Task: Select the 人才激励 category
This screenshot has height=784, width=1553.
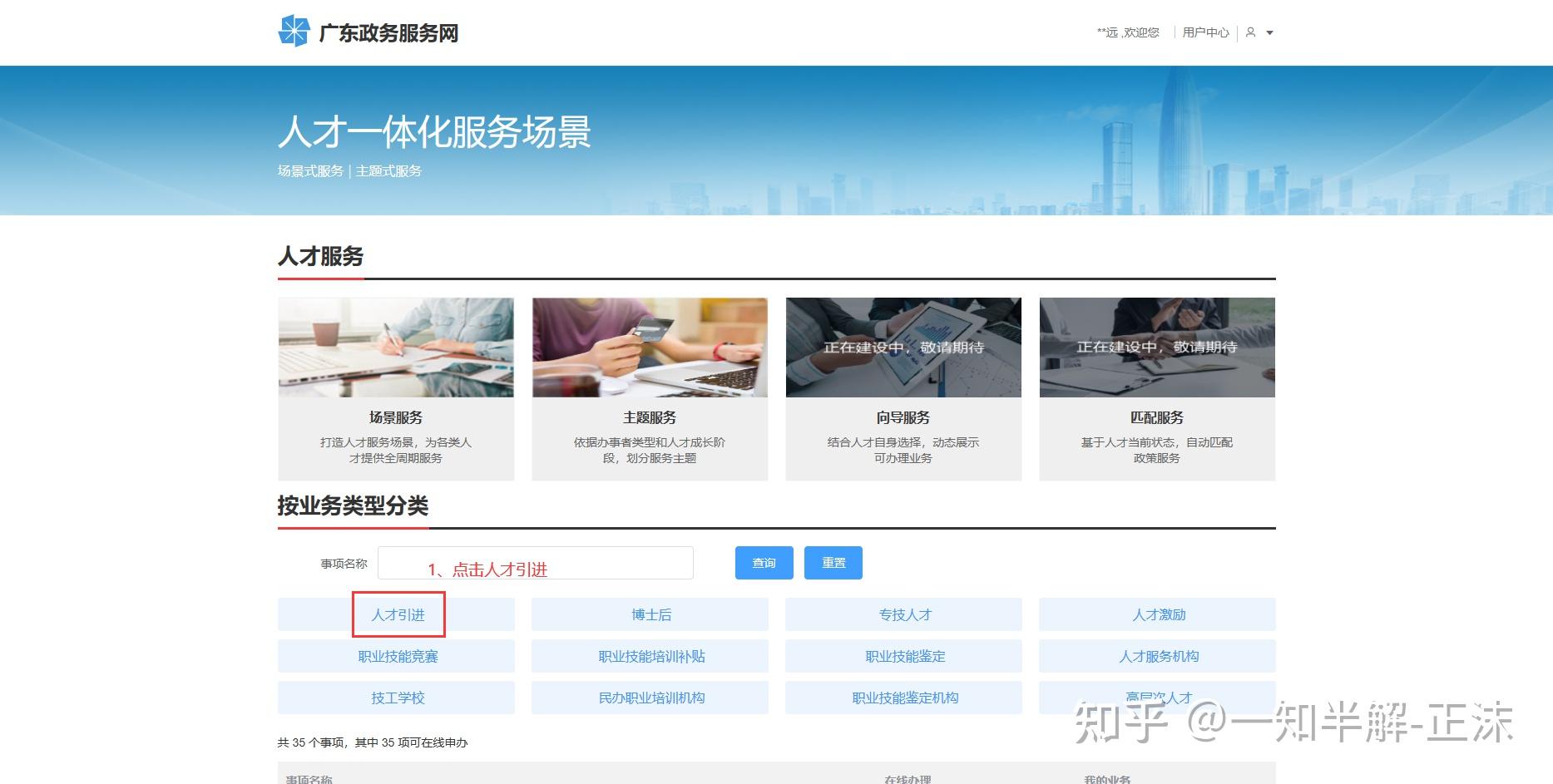Action: tap(1157, 614)
